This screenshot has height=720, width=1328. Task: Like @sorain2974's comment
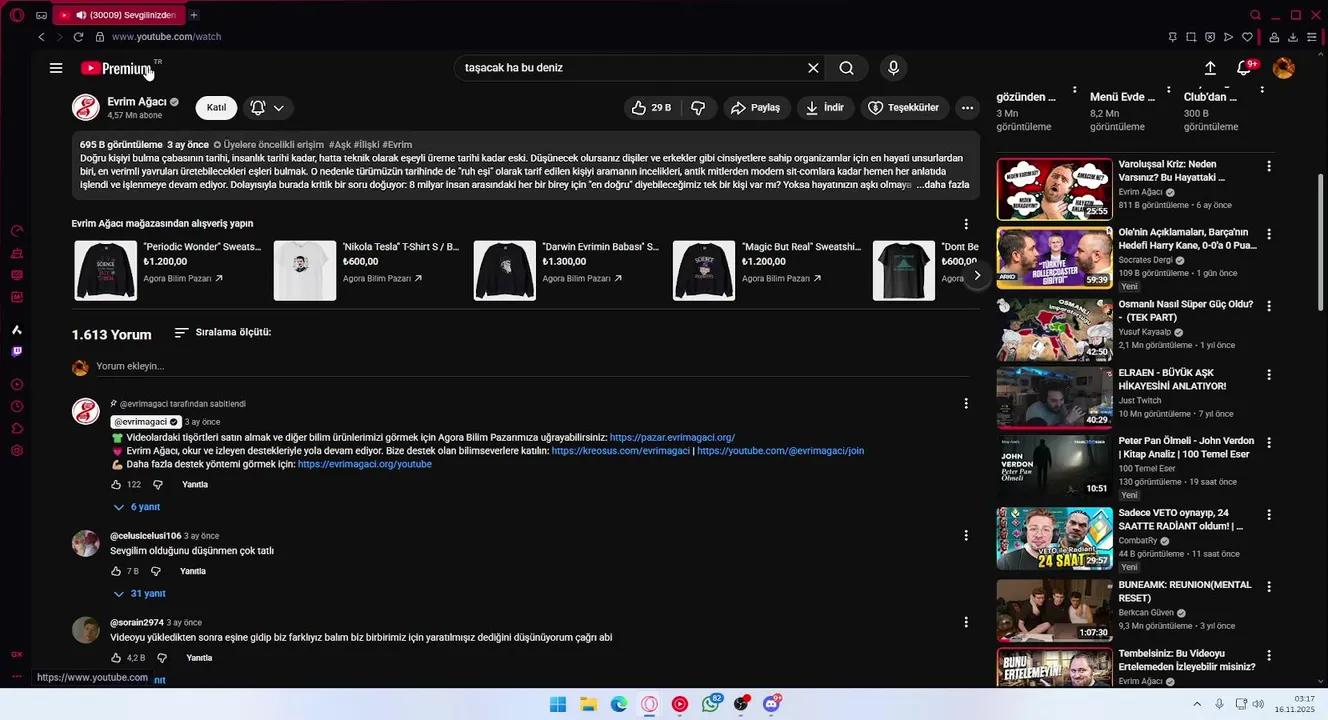click(116, 658)
